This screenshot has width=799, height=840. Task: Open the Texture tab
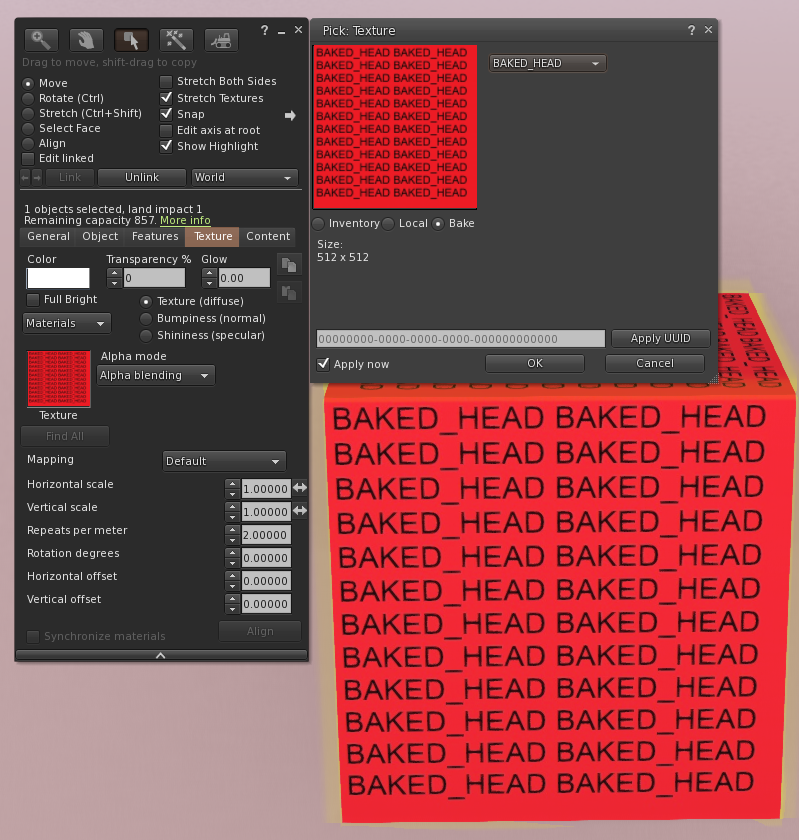(x=213, y=236)
